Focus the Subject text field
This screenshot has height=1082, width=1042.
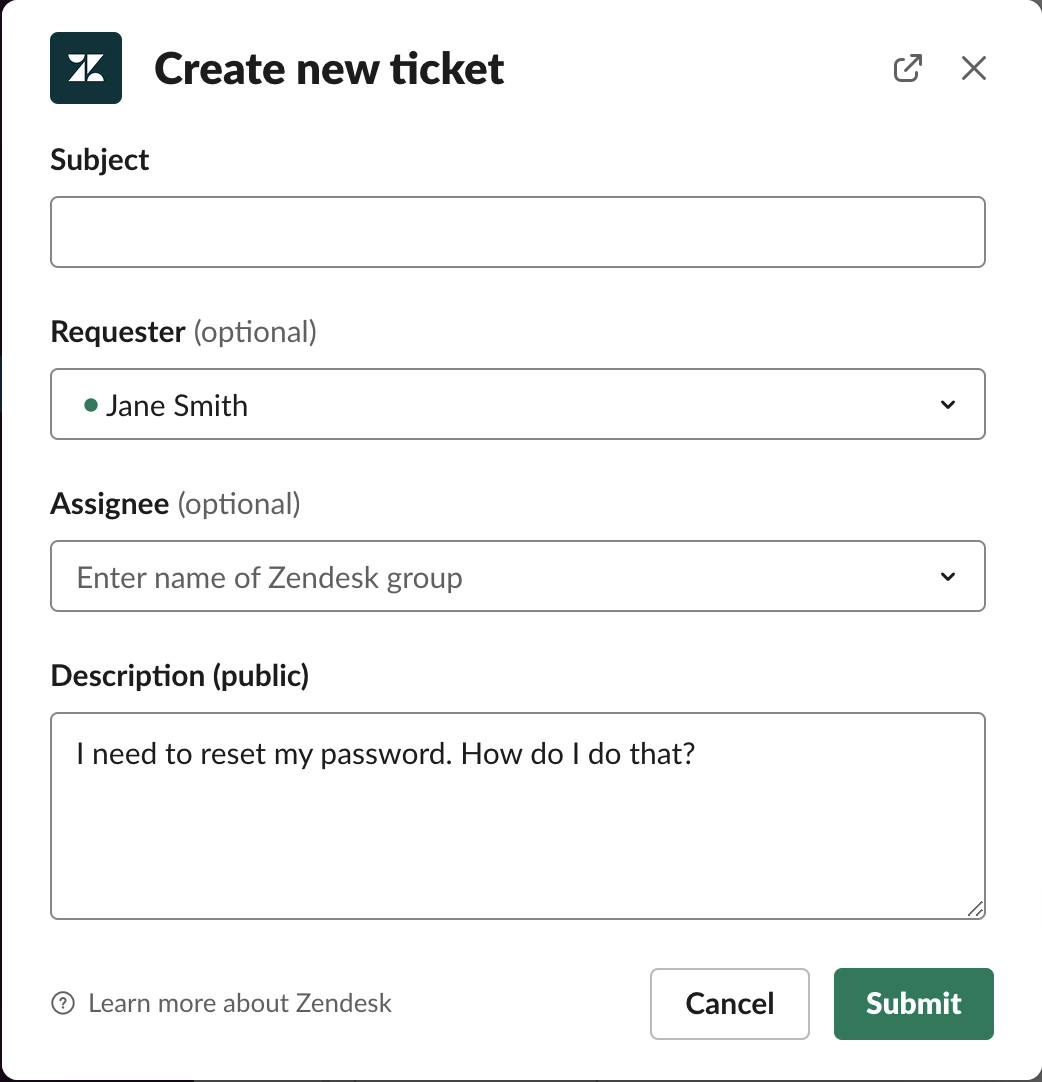[x=517, y=232]
